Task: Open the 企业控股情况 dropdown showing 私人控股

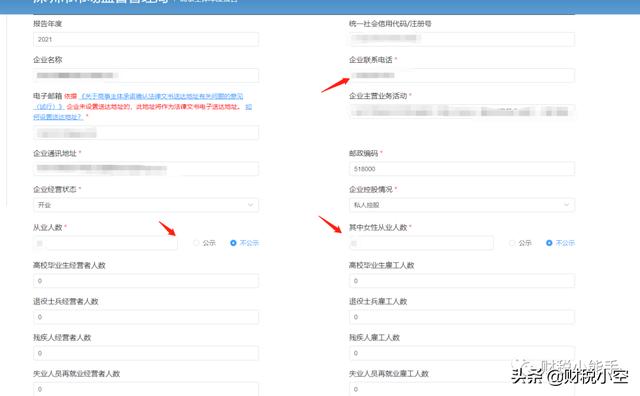Action: tap(462, 205)
